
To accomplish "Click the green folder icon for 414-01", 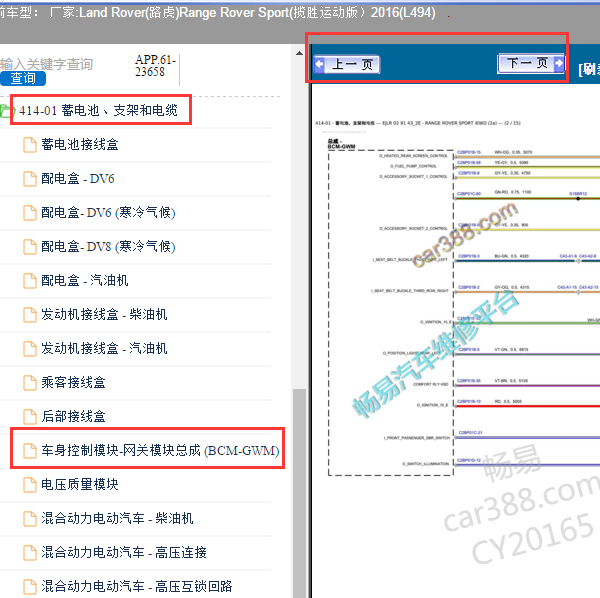I will [x=7, y=111].
